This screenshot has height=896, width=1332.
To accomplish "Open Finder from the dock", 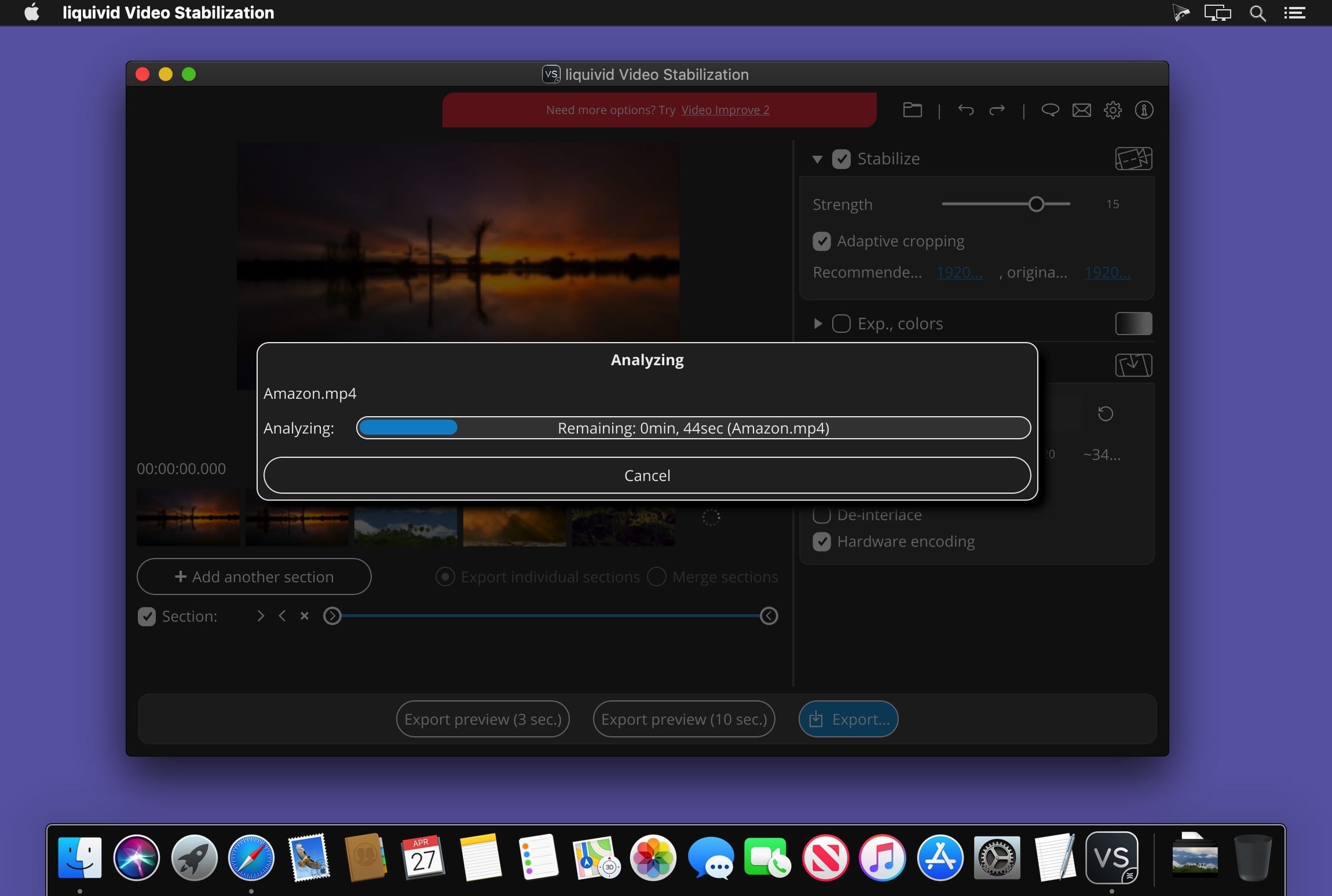I will [x=80, y=857].
